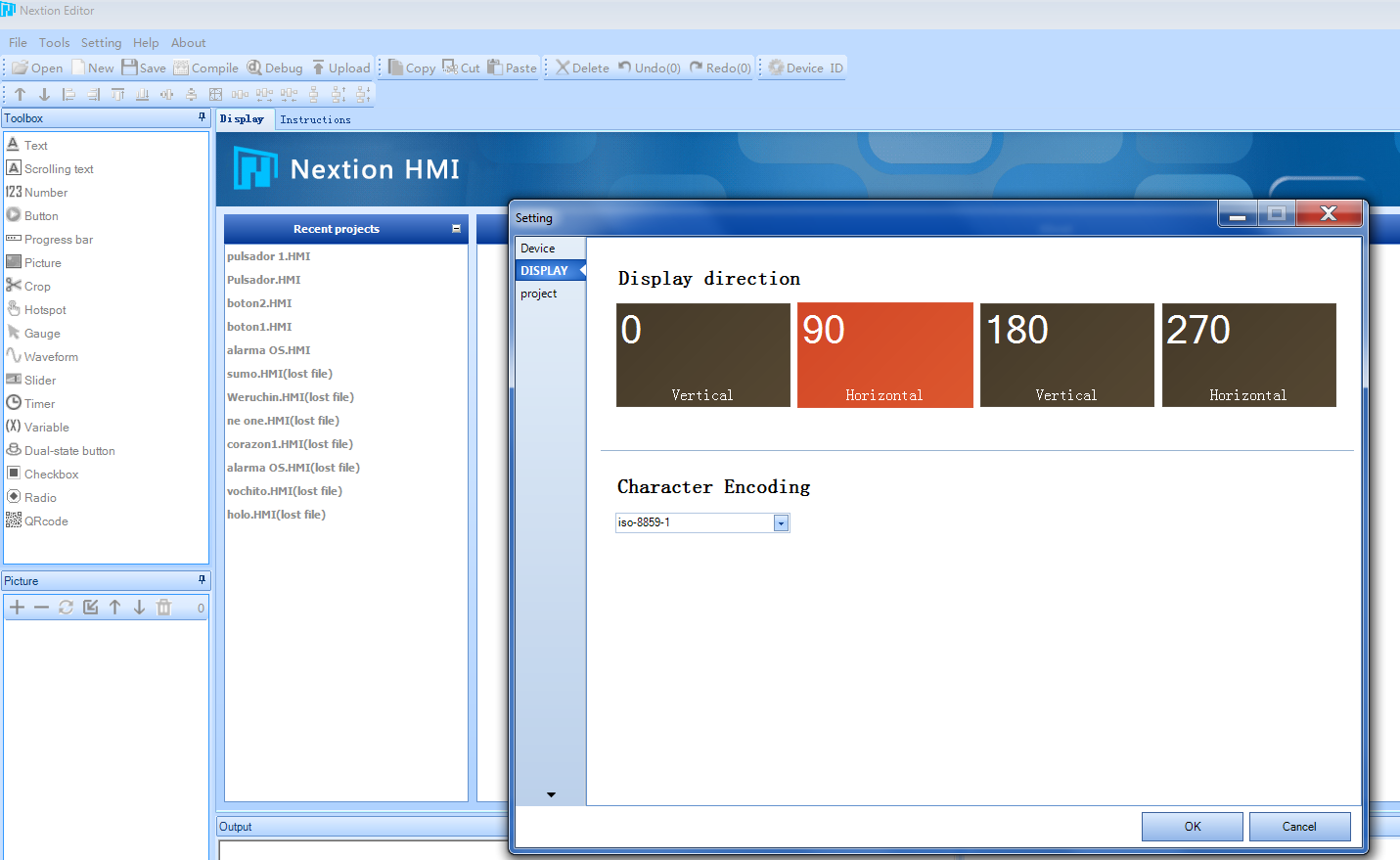Open Device ID settings from the toolbar
Screen dimensions: 1400x860
[805, 68]
